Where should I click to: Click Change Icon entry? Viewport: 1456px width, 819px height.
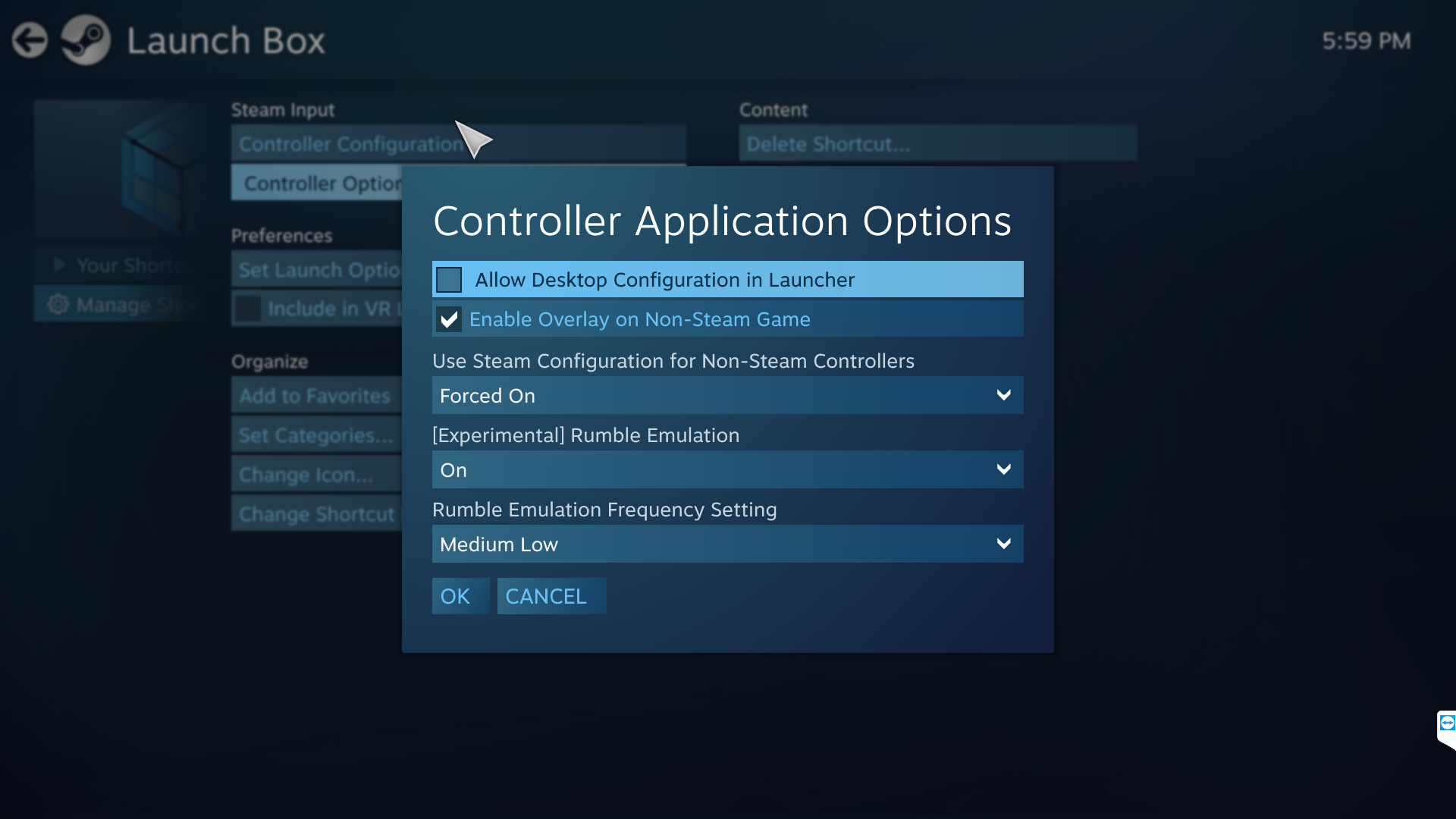click(x=317, y=475)
